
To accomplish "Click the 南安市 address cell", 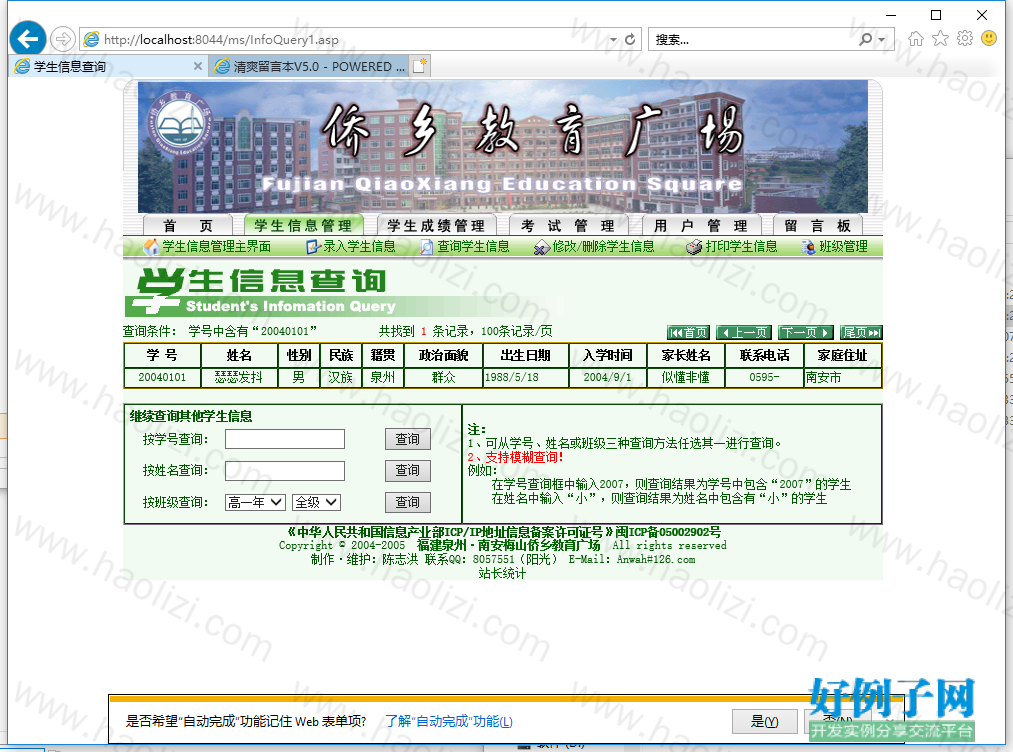I will [842, 377].
